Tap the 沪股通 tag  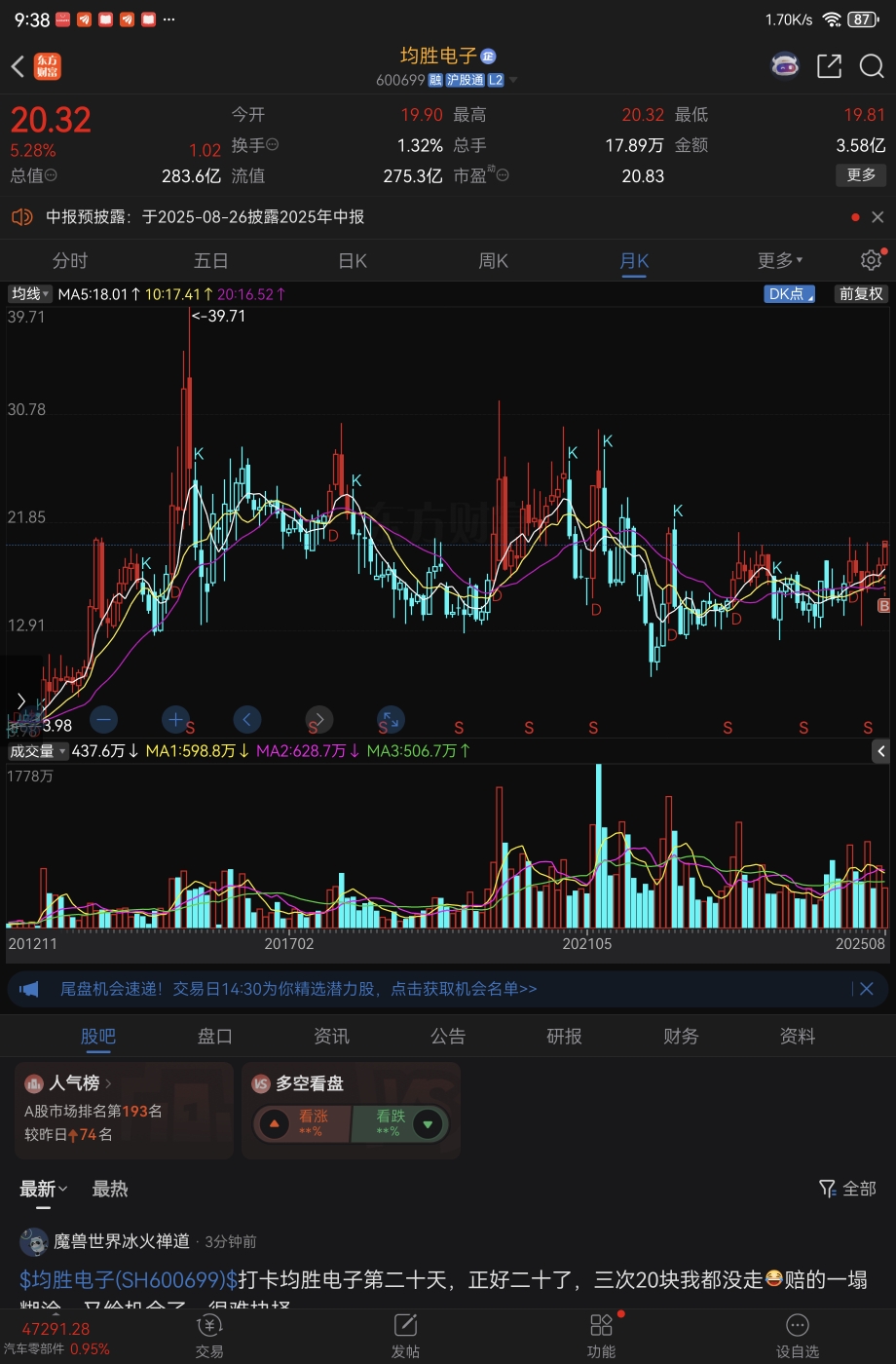465,80
